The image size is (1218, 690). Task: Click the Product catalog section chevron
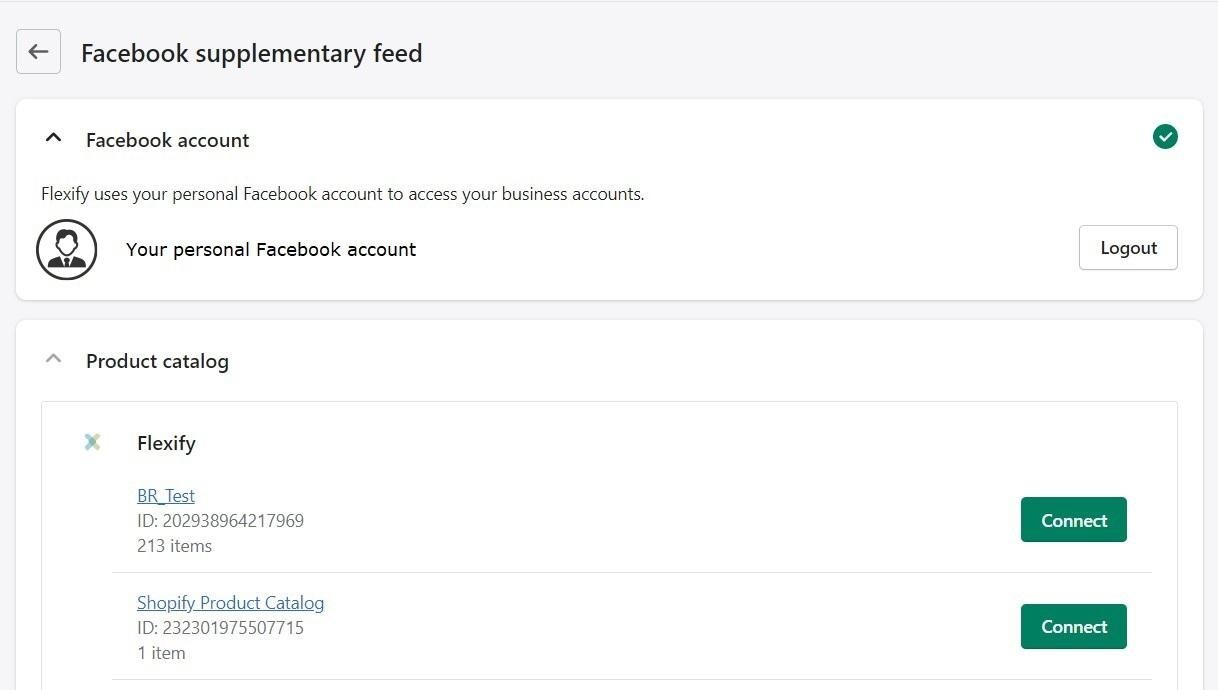point(53,358)
